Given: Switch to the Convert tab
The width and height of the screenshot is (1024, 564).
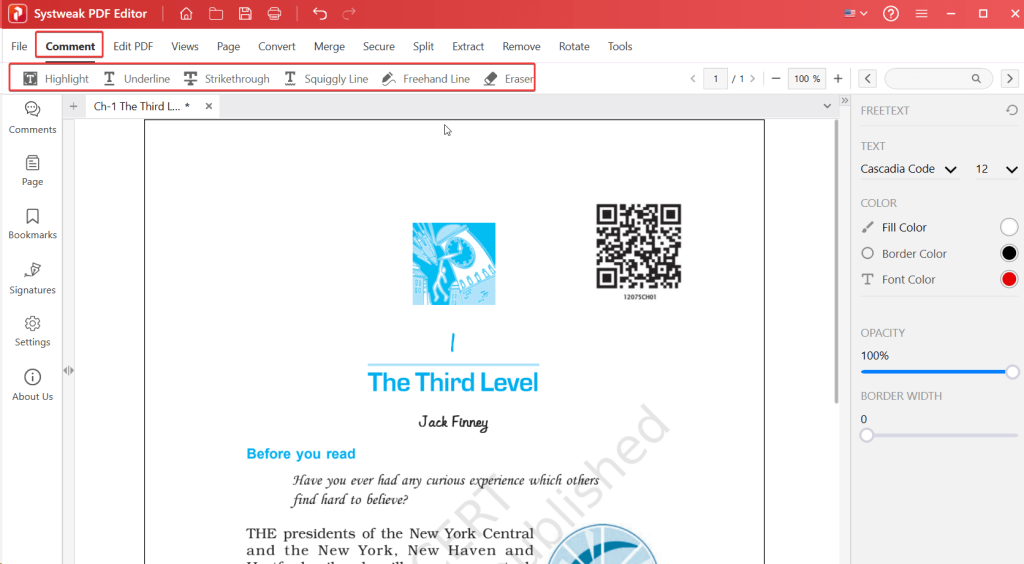Looking at the screenshot, I should point(276,46).
